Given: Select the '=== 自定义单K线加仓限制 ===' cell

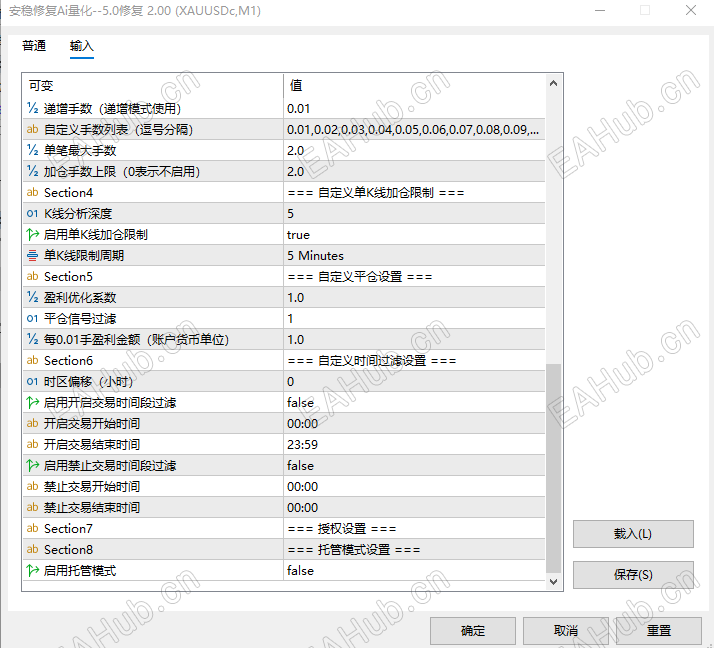Looking at the screenshot, I should click(414, 193).
